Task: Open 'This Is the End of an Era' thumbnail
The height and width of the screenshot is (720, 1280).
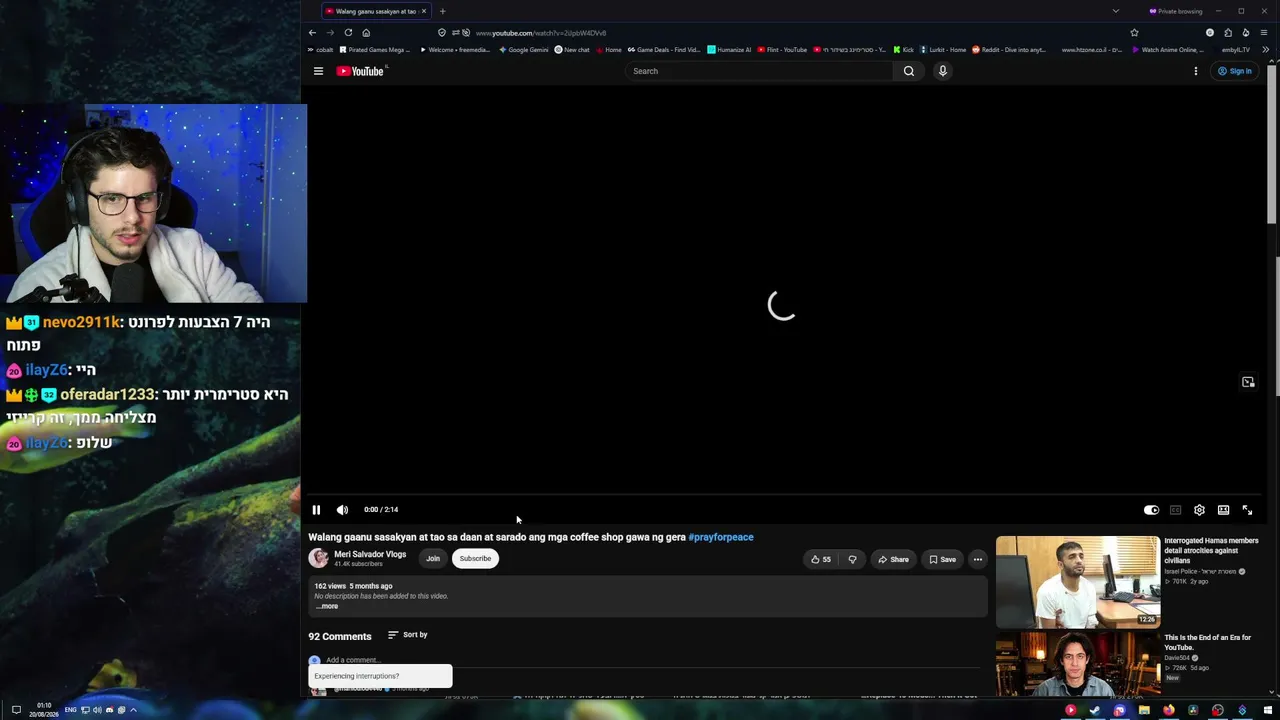Action: 1078,664
